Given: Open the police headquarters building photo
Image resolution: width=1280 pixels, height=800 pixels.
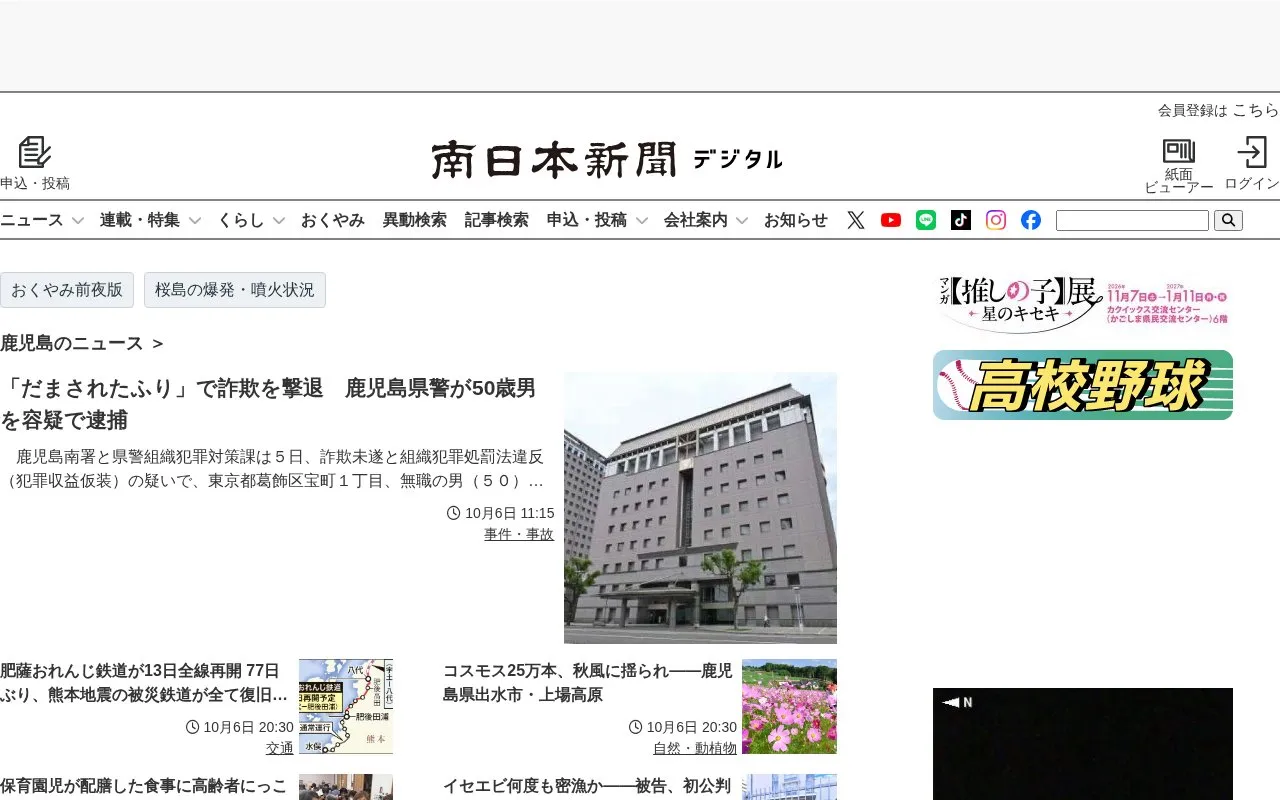Looking at the screenshot, I should tap(700, 508).
